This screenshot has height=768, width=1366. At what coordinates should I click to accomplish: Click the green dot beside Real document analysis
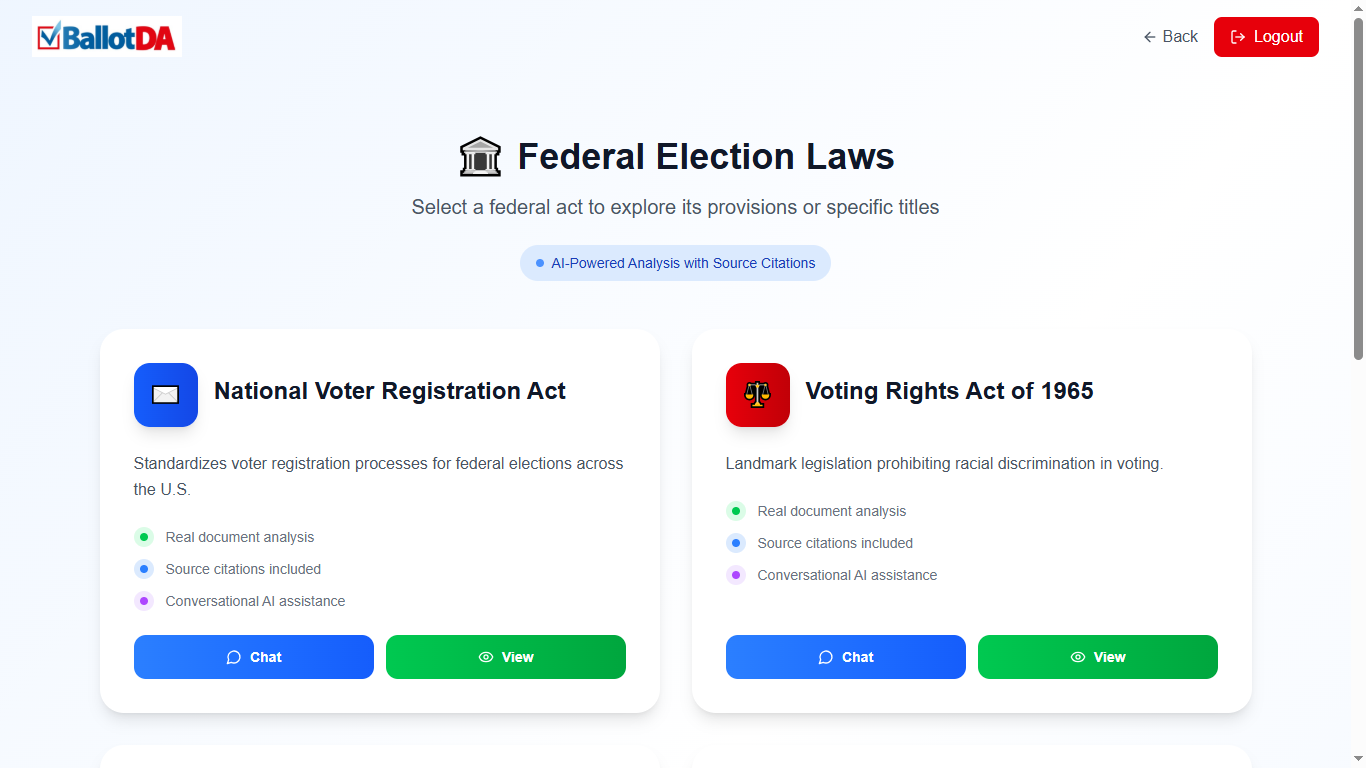click(144, 537)
